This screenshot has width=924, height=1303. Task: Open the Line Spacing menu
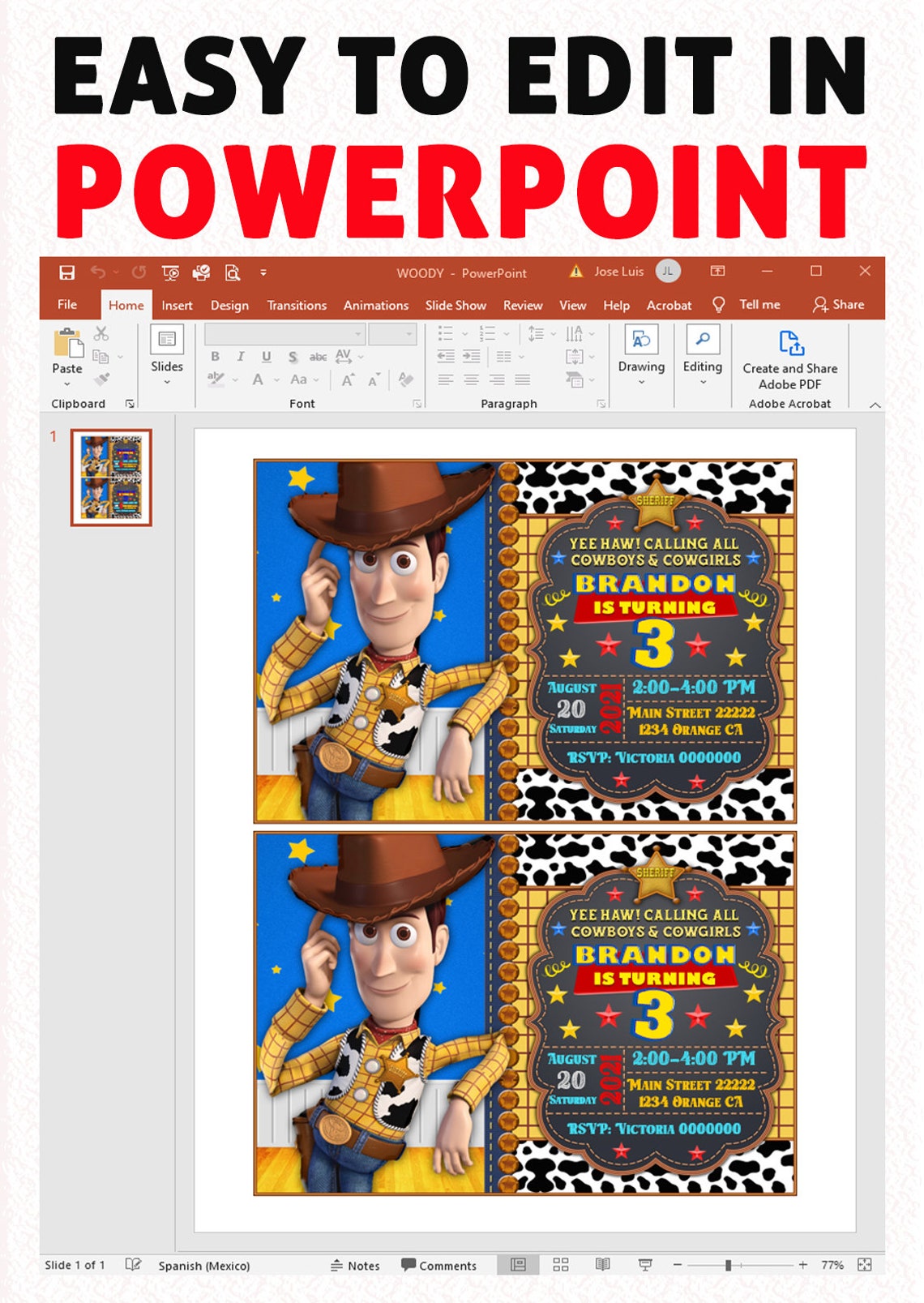[x=541, y=333]
